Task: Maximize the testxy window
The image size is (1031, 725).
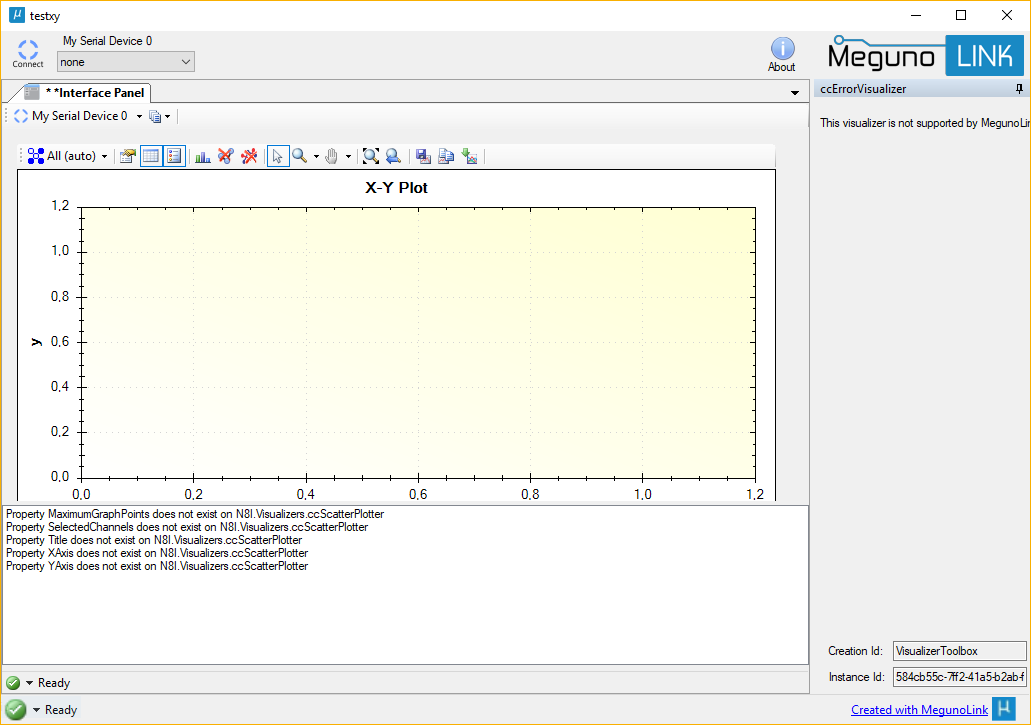Action: (961, 15)
